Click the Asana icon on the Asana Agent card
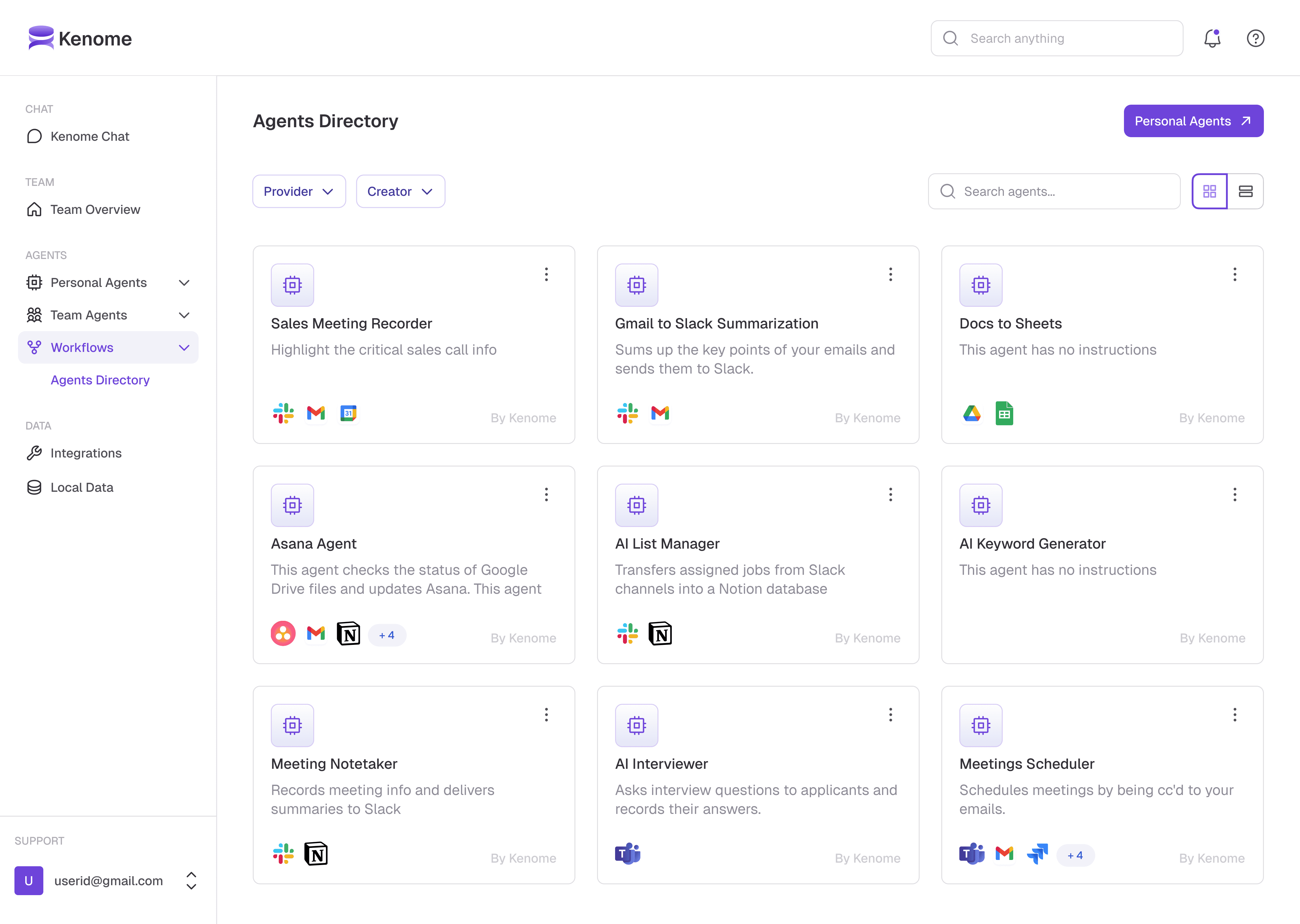1300x924 pixels. coord(283,633)
